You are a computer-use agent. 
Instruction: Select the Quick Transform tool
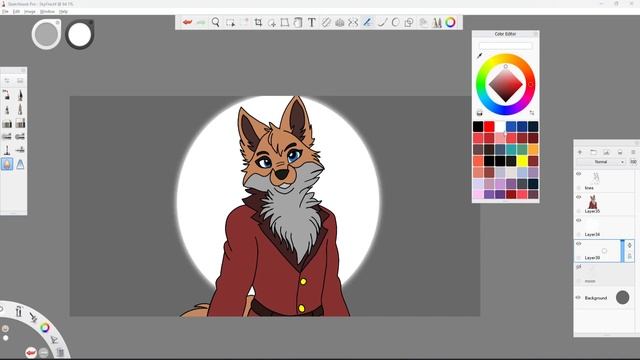click(272, 23)
